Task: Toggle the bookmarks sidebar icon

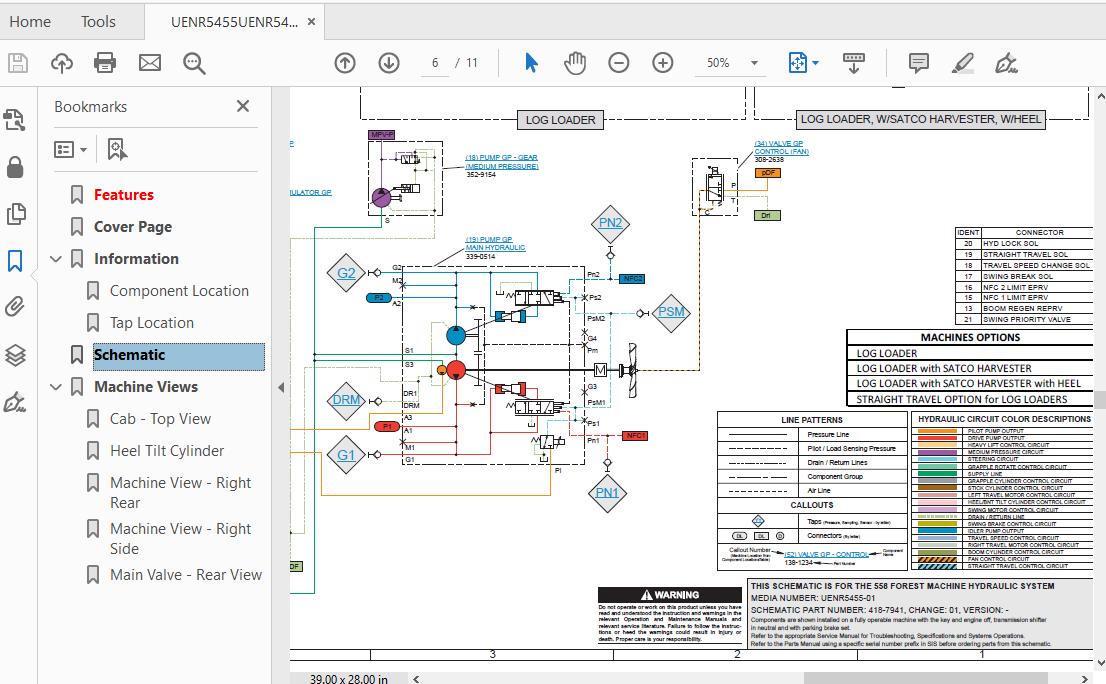Action: tap(15, 260)
